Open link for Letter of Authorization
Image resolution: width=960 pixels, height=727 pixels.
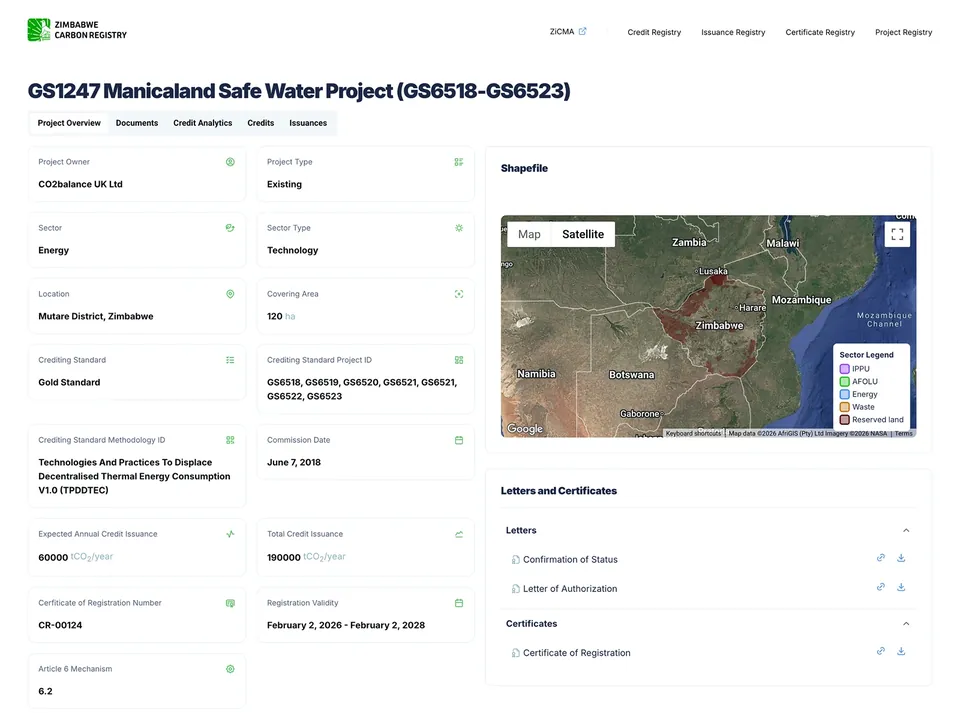pos(880,587)
